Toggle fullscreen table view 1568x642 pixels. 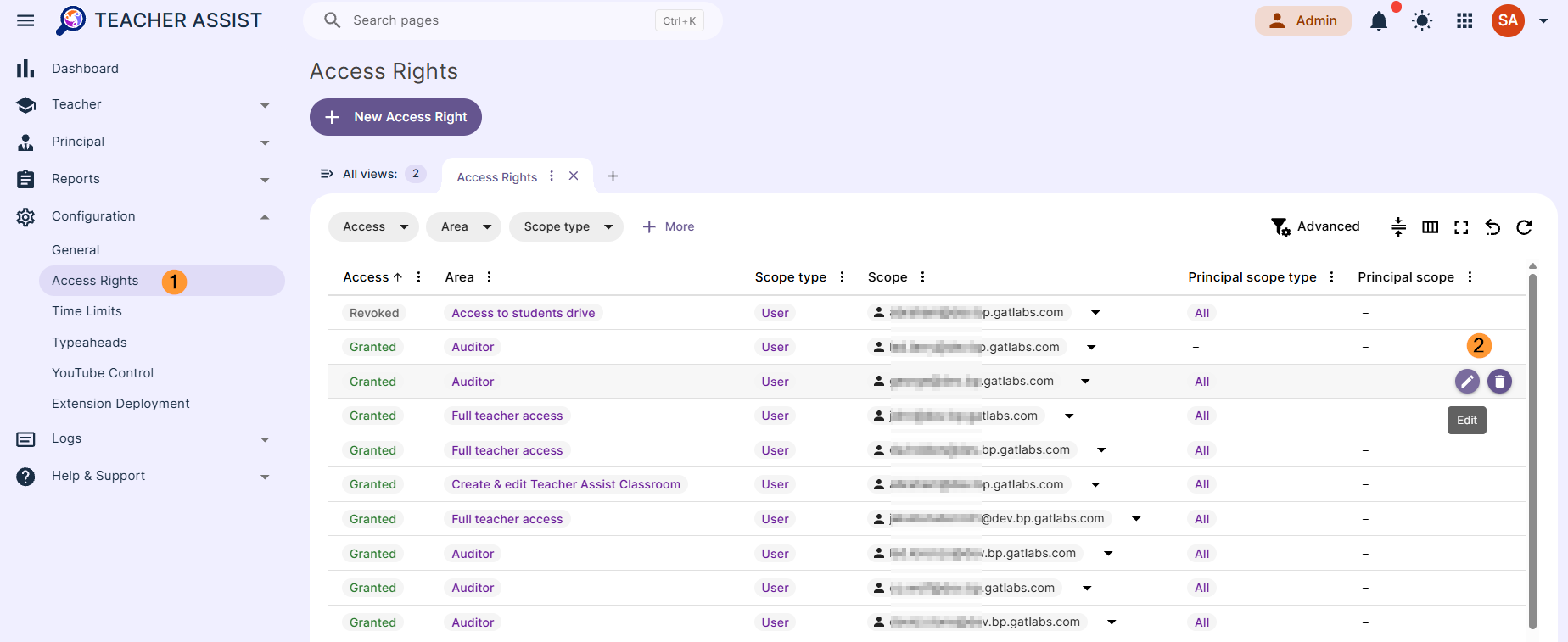click(x=1461, y=226)
